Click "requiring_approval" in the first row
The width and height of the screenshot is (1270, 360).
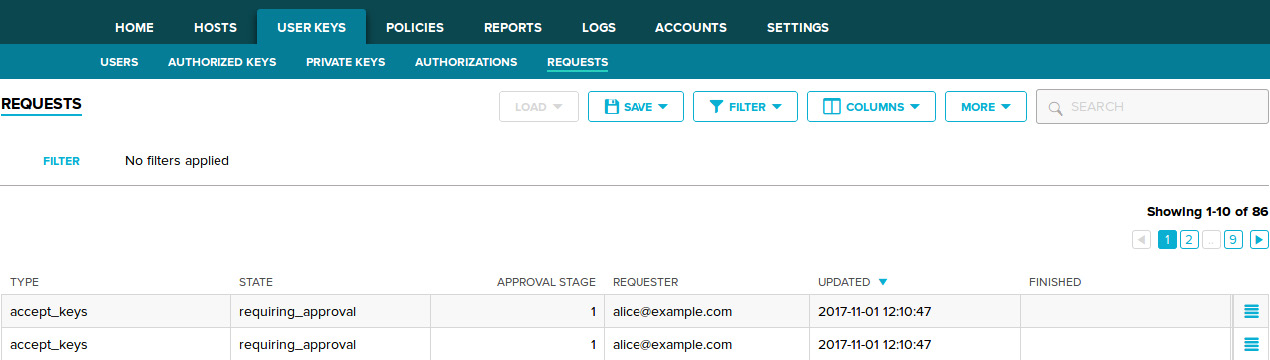click(x=298, y=311)
